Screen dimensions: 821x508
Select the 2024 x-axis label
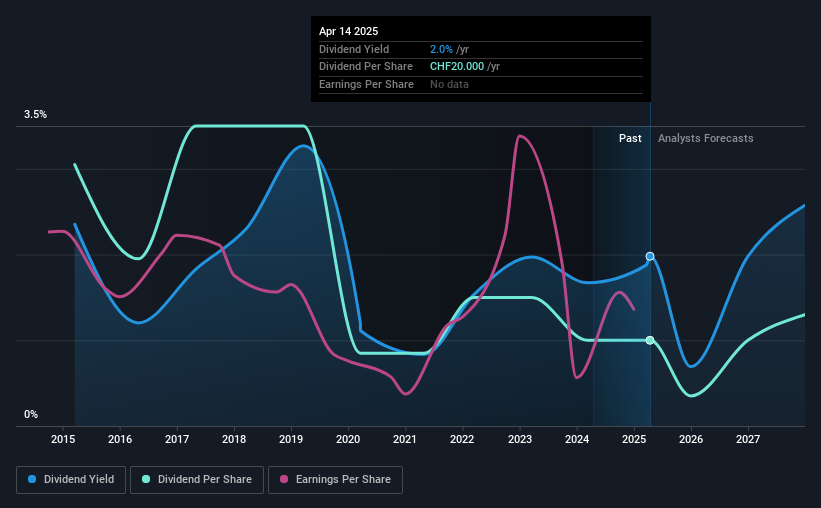pyautogui.click(x=577, y=439)
